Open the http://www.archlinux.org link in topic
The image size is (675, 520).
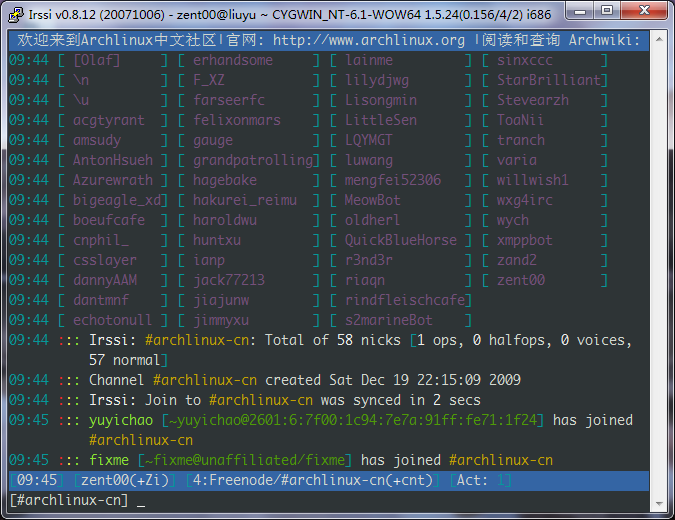pyautogui.click(x=369, y=40)
